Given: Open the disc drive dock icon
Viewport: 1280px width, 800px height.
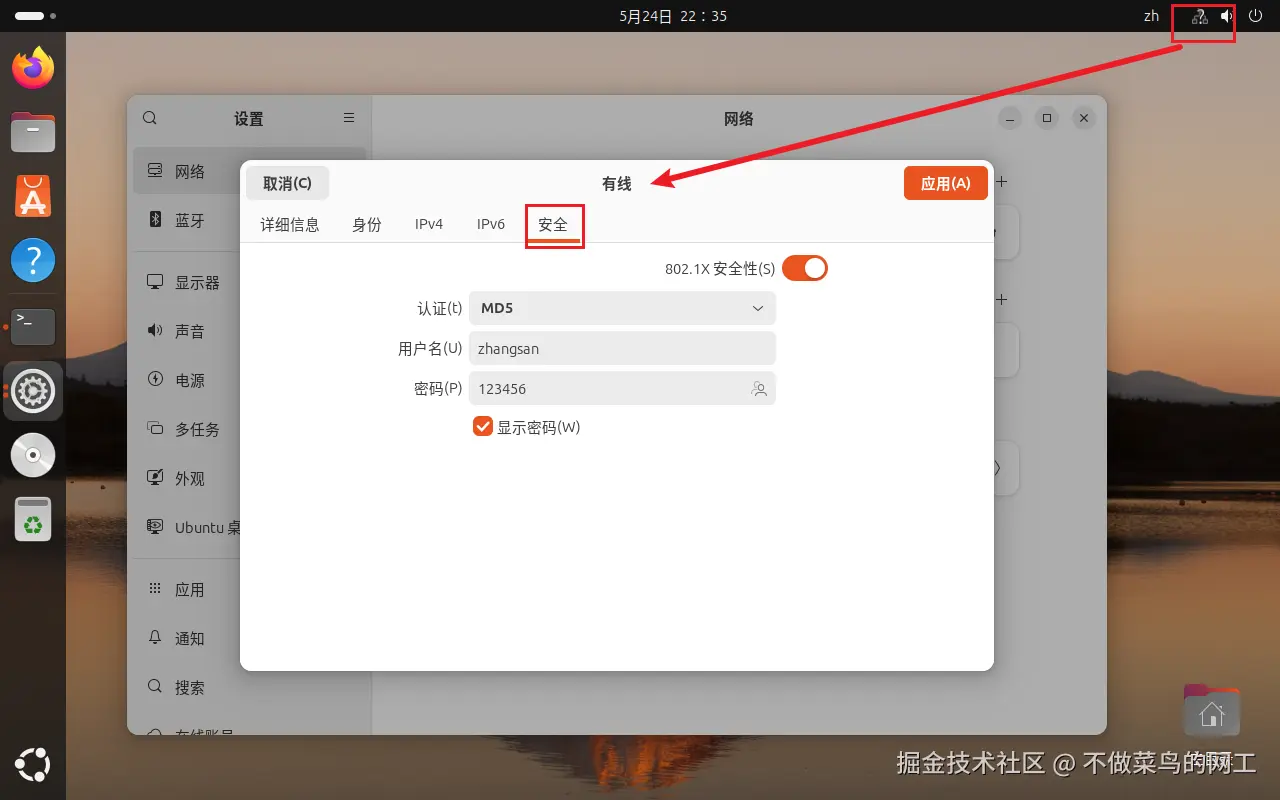Looking at the screenshot, I should tap(33, 455).
